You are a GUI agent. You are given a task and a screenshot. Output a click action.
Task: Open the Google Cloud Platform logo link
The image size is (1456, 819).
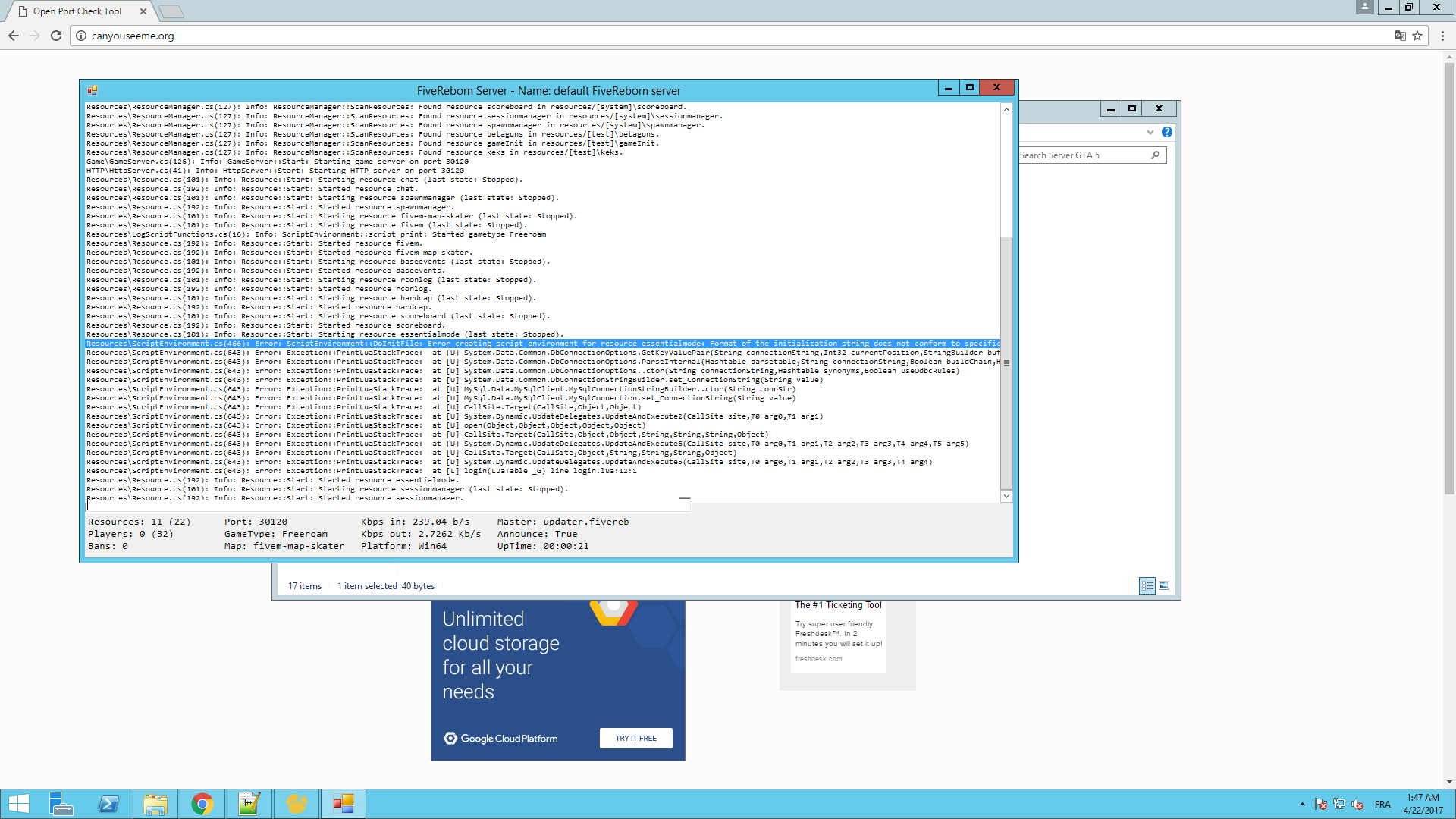pyautogui.click(x=500, y=739)
